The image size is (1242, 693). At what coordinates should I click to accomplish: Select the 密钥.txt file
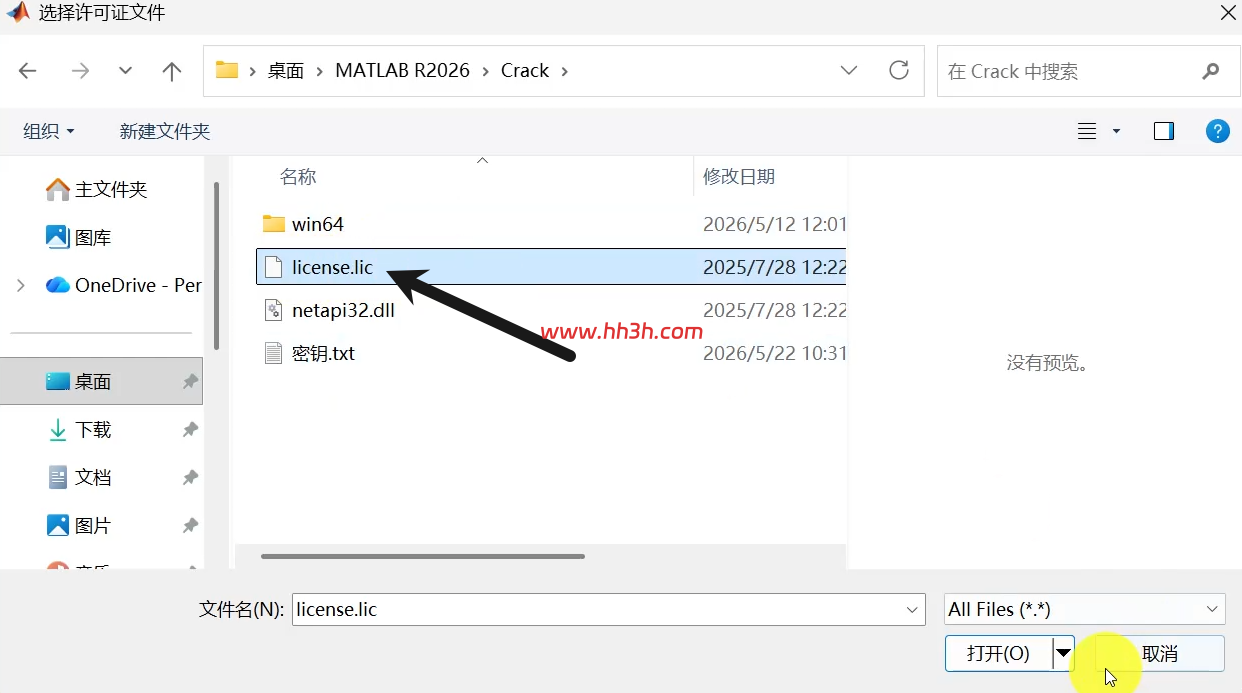click(x=551, y=353)
